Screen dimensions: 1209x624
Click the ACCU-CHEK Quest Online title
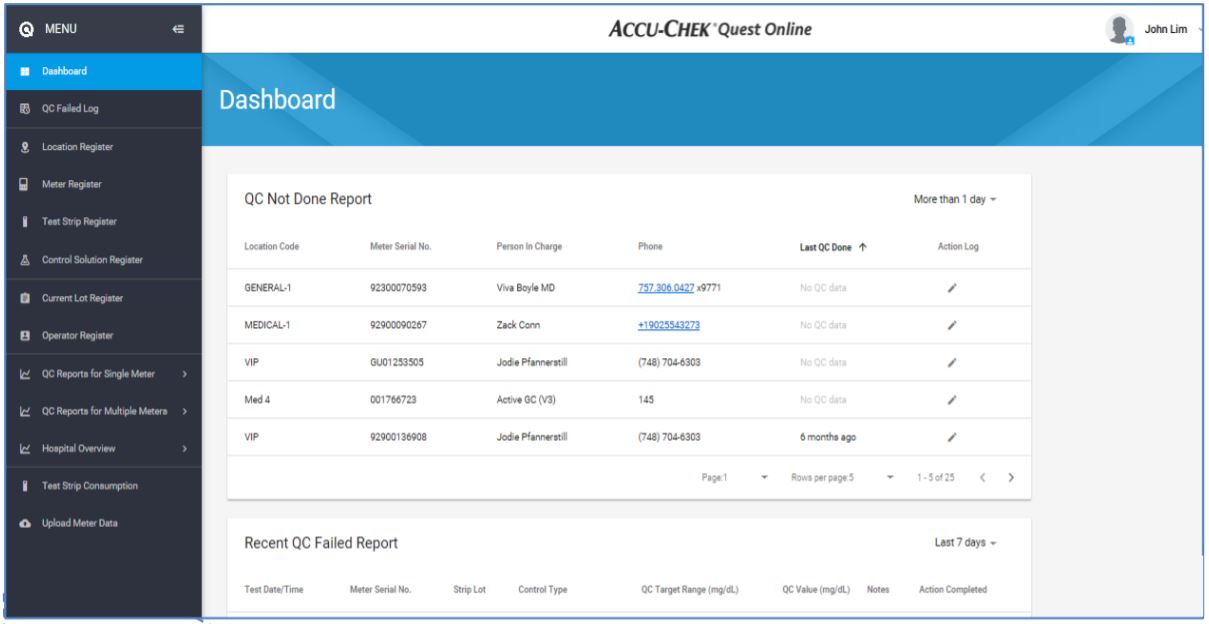[x=709, y=29]
